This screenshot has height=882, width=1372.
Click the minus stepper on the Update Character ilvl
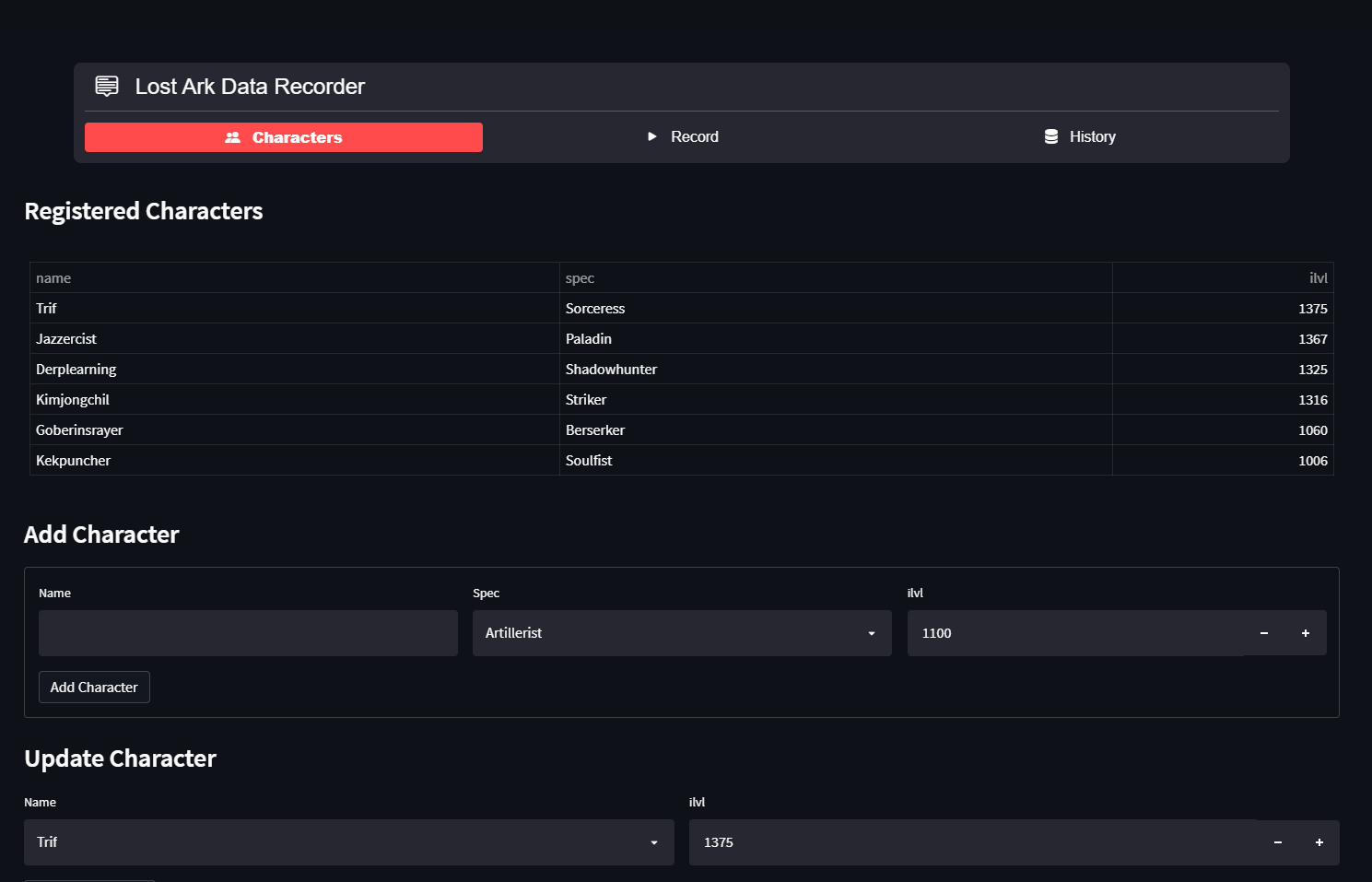(x=1277, y=842)
